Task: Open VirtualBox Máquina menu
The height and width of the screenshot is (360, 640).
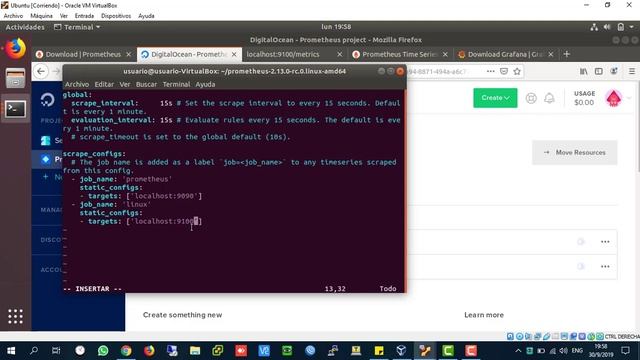Action: pos(41,16)
